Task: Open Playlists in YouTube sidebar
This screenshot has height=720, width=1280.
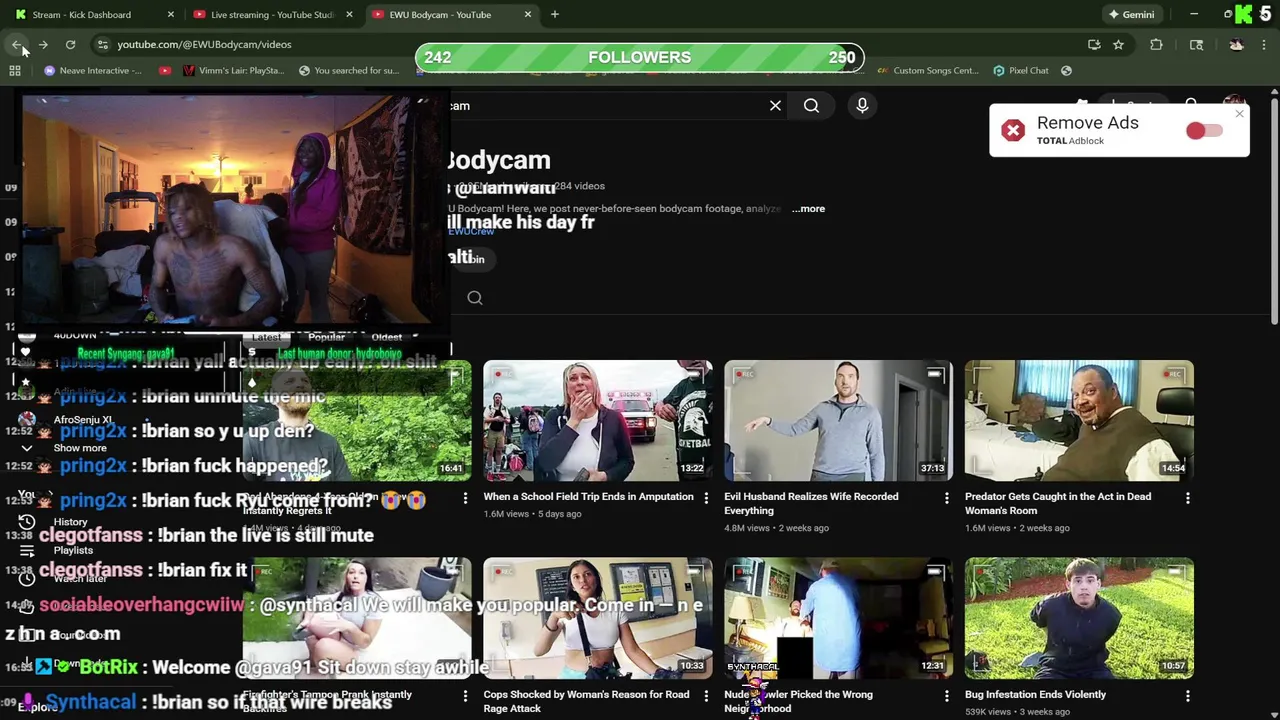Action: (73, 550)
